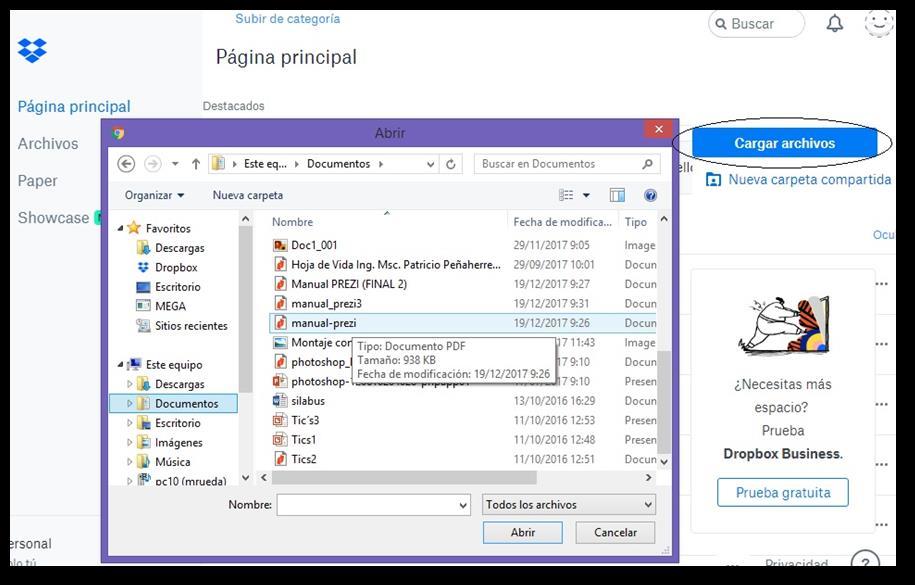Click the Cancelar button
Screen dimensions: 915x585
[x=615, y=532]
